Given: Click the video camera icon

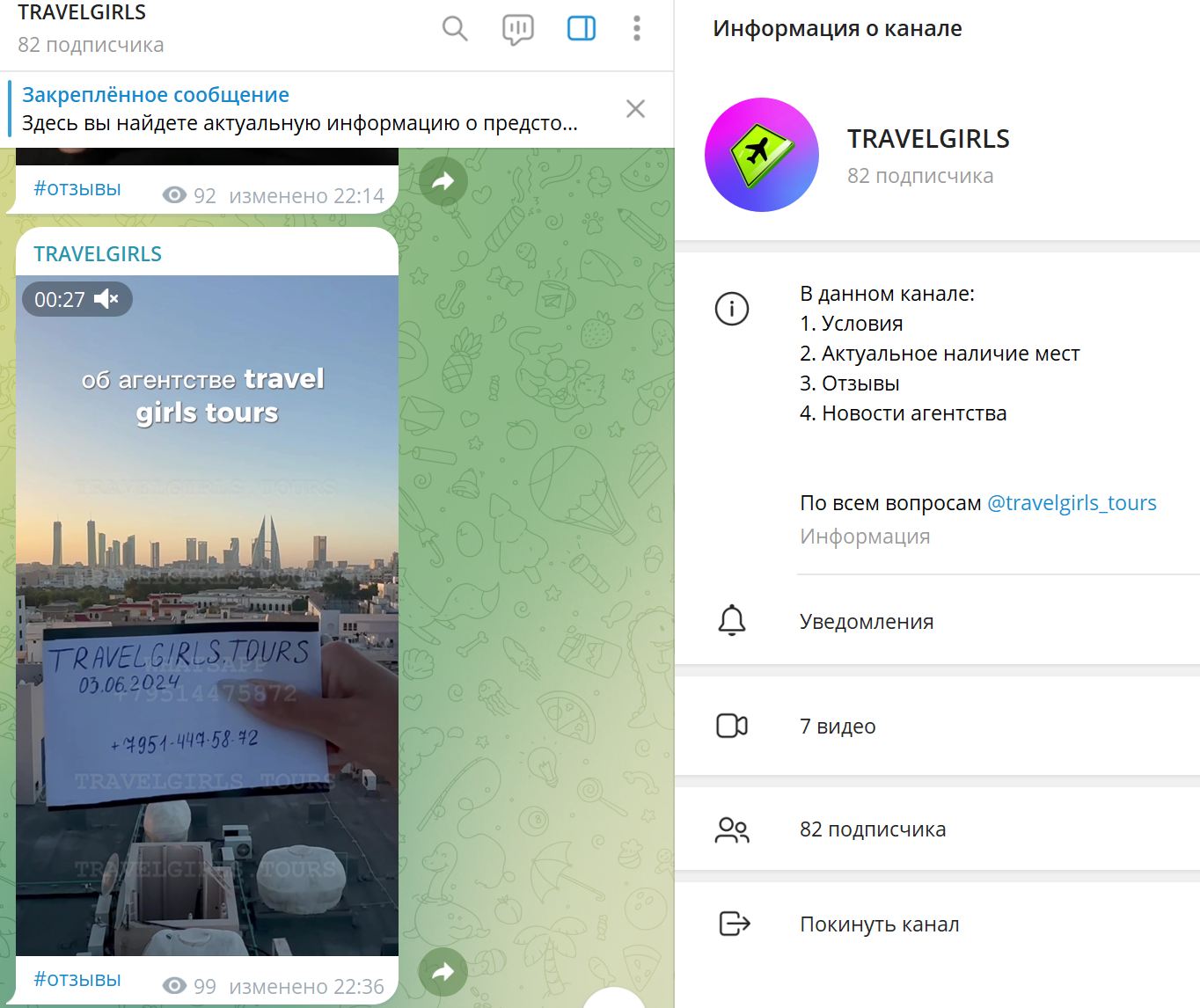Looking at the screenshot, I should [732, 726].
